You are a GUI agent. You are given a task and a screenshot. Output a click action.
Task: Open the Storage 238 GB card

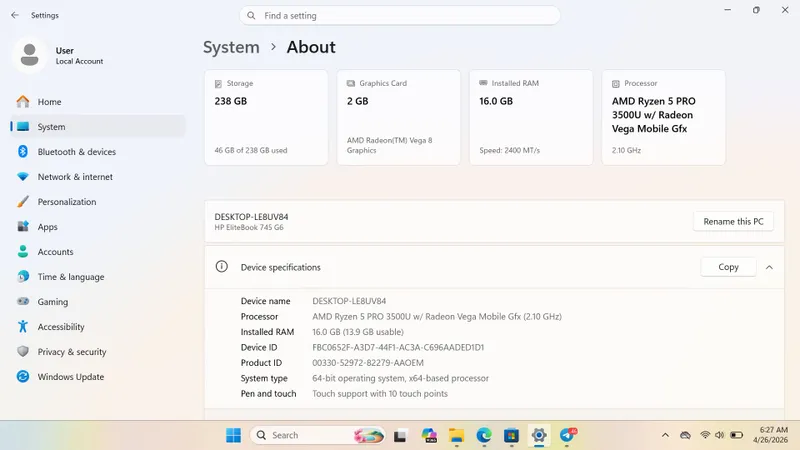tap(266, 117)
